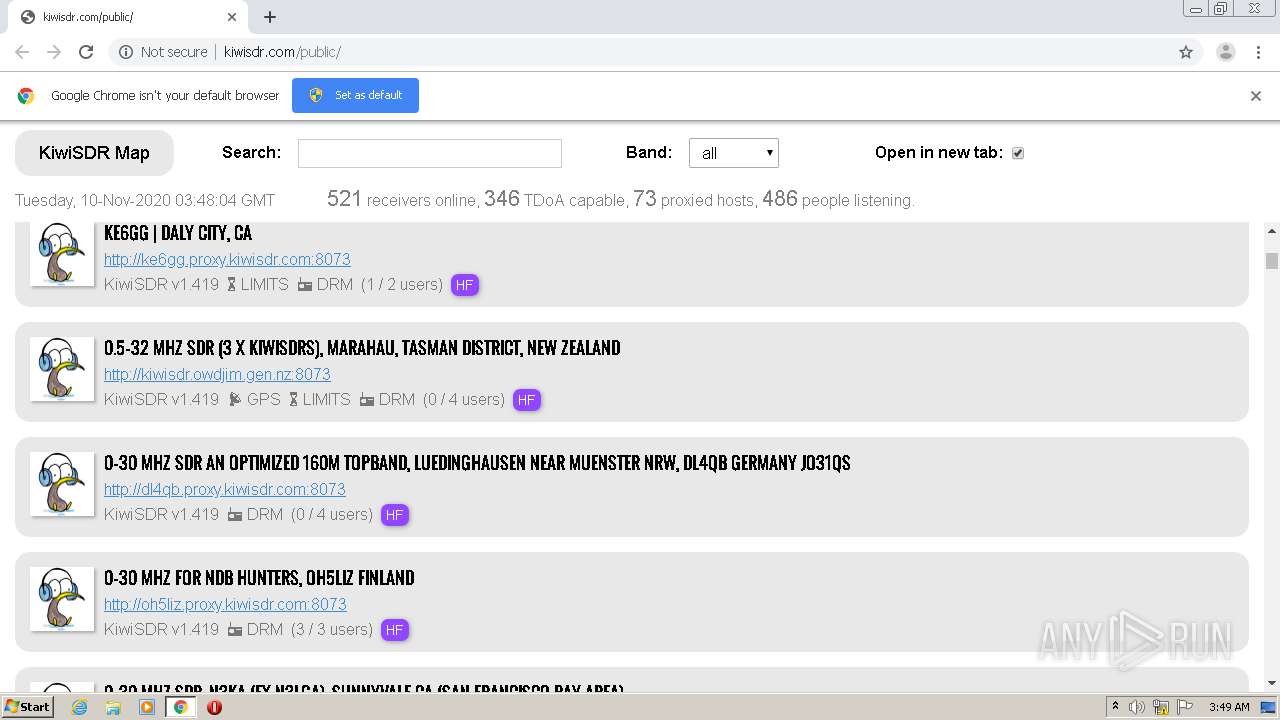Image resolution: width=1280 pixels, height=720 pixels.
Task: Click Set as default button
Action: tap(355, 95)
